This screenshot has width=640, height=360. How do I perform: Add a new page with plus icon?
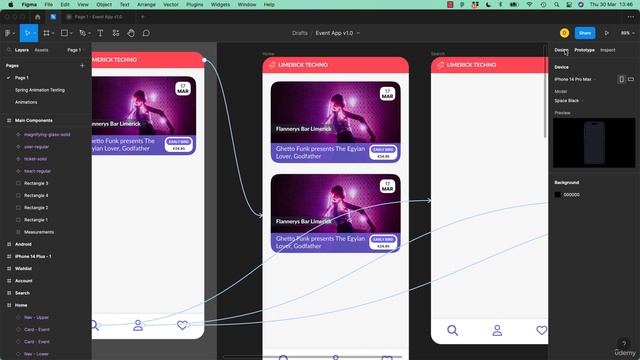point(82,65)
